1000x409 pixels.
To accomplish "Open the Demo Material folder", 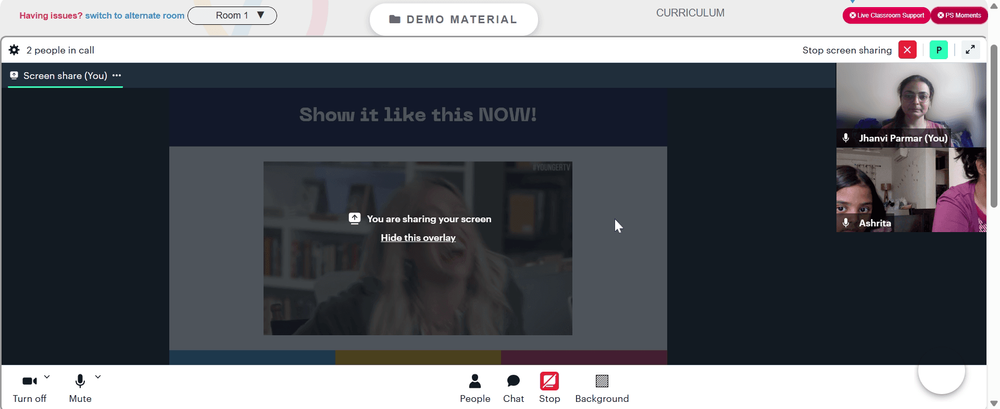I will [x=453, y=19].
